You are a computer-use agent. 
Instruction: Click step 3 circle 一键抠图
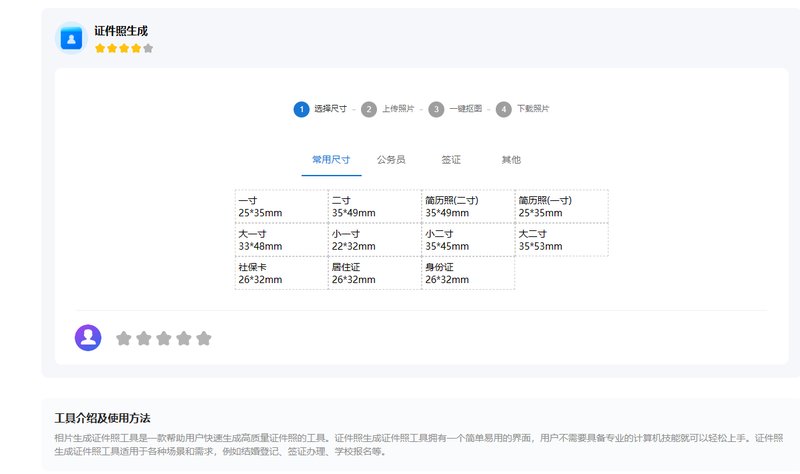436,109
